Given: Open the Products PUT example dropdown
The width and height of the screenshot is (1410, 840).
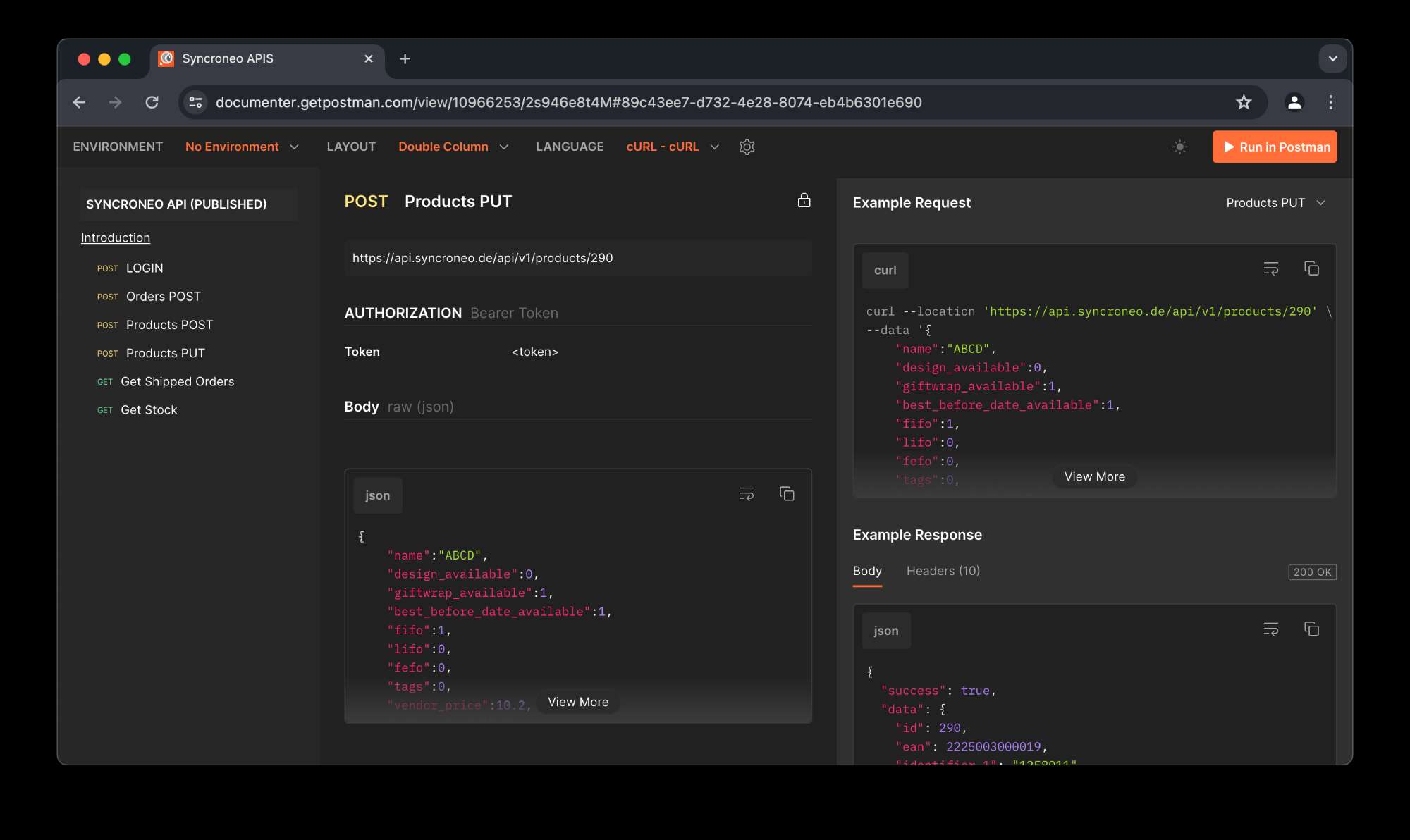Looking at the screenshot, I should click(1275, 203).
